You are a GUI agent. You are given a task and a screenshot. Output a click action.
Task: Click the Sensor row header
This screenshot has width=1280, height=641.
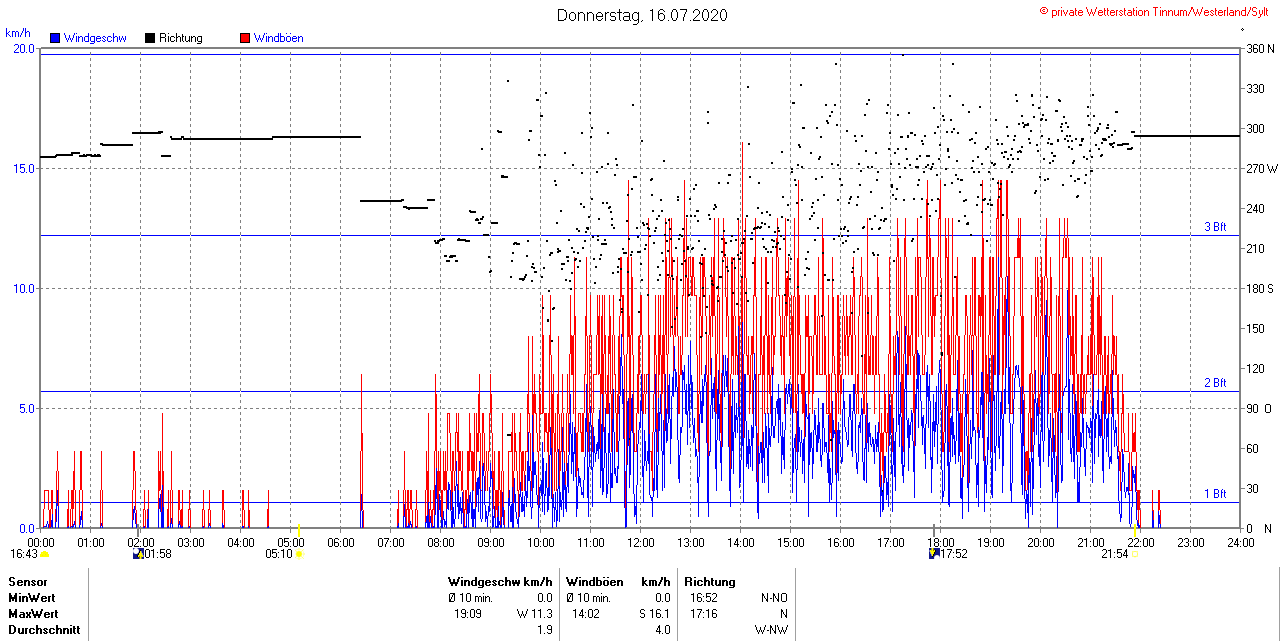click(27, 582)
